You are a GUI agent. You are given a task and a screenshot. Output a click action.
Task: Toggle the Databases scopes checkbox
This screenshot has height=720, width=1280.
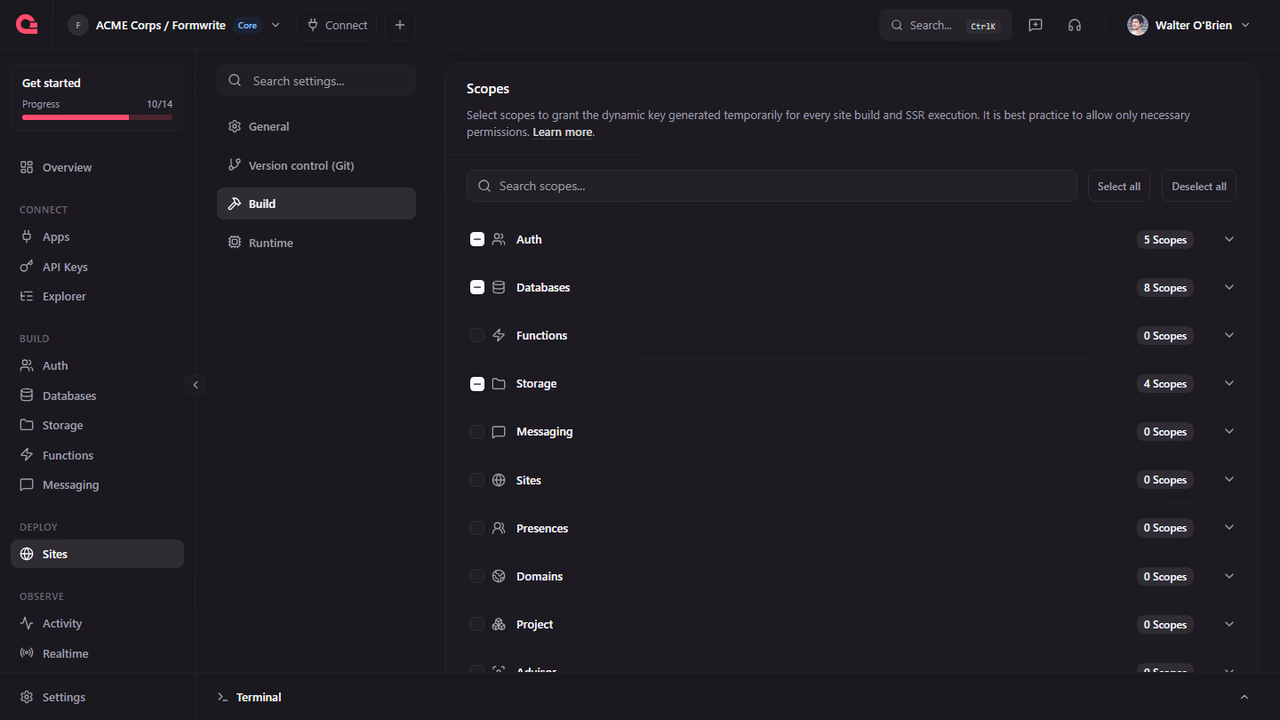[x=477, y=287]
